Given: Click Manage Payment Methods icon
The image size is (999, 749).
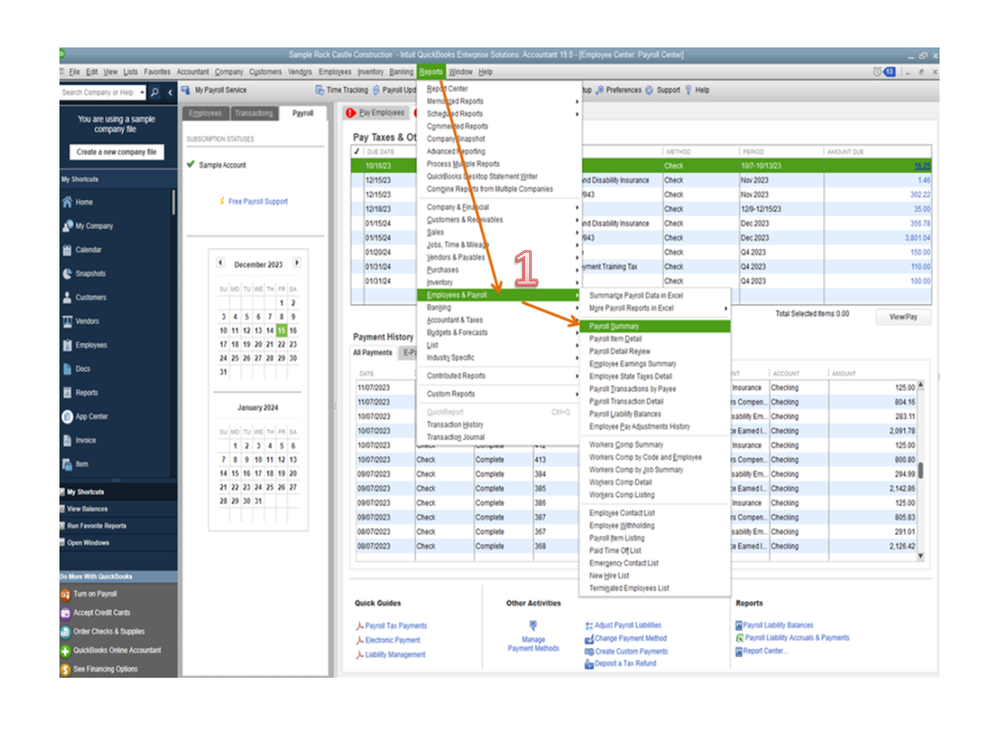Looking at the screenshot, I should 533,625.
